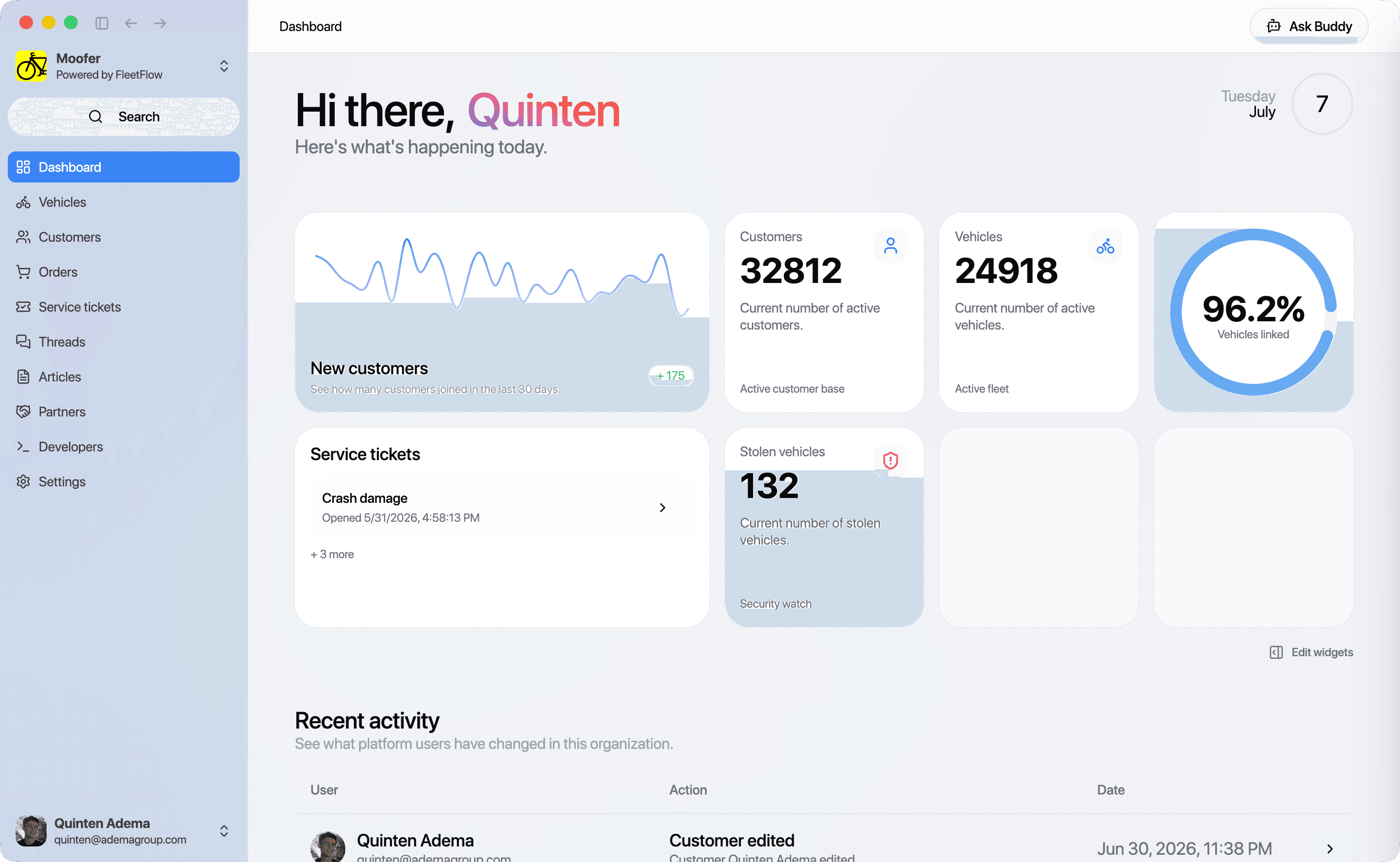Open Settings from the sidebar
This screenshot has height=862, width=1400.
[124, 482]
